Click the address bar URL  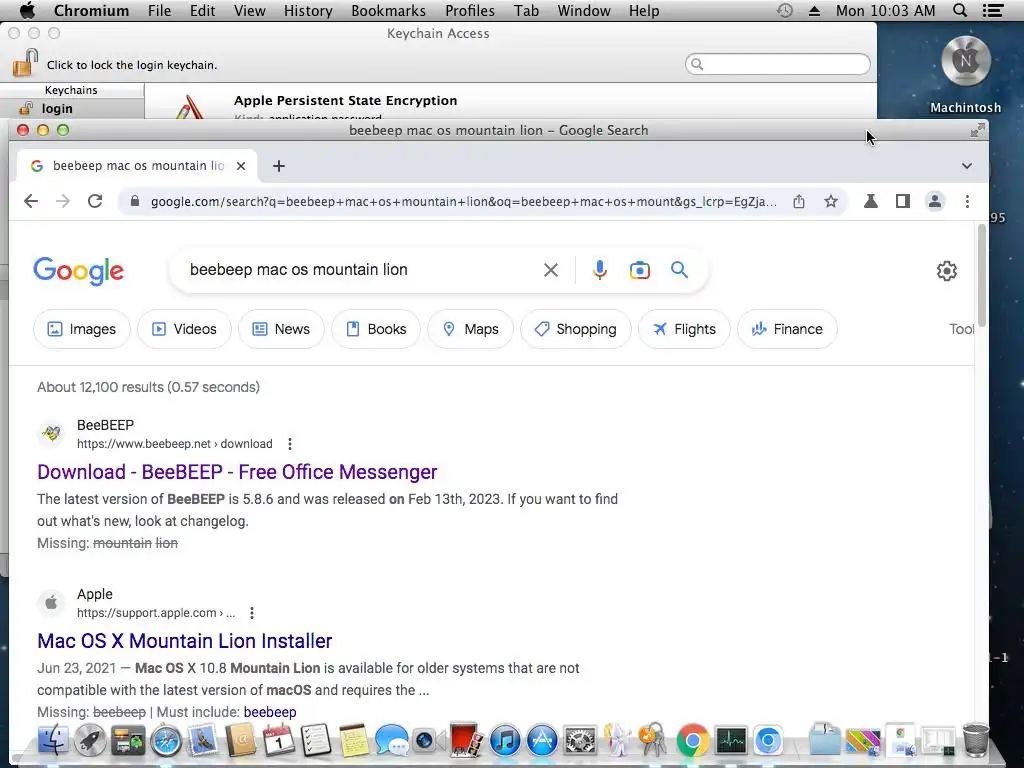(x=464, y=201)
